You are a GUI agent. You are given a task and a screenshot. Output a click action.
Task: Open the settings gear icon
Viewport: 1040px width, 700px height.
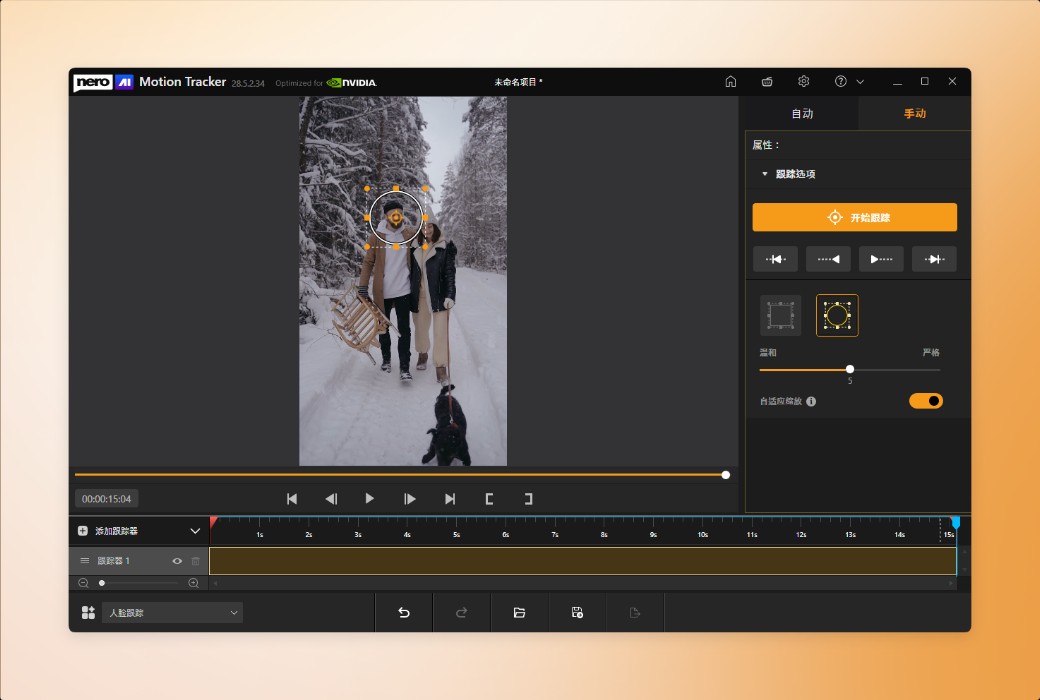click(x=803, y=82)
